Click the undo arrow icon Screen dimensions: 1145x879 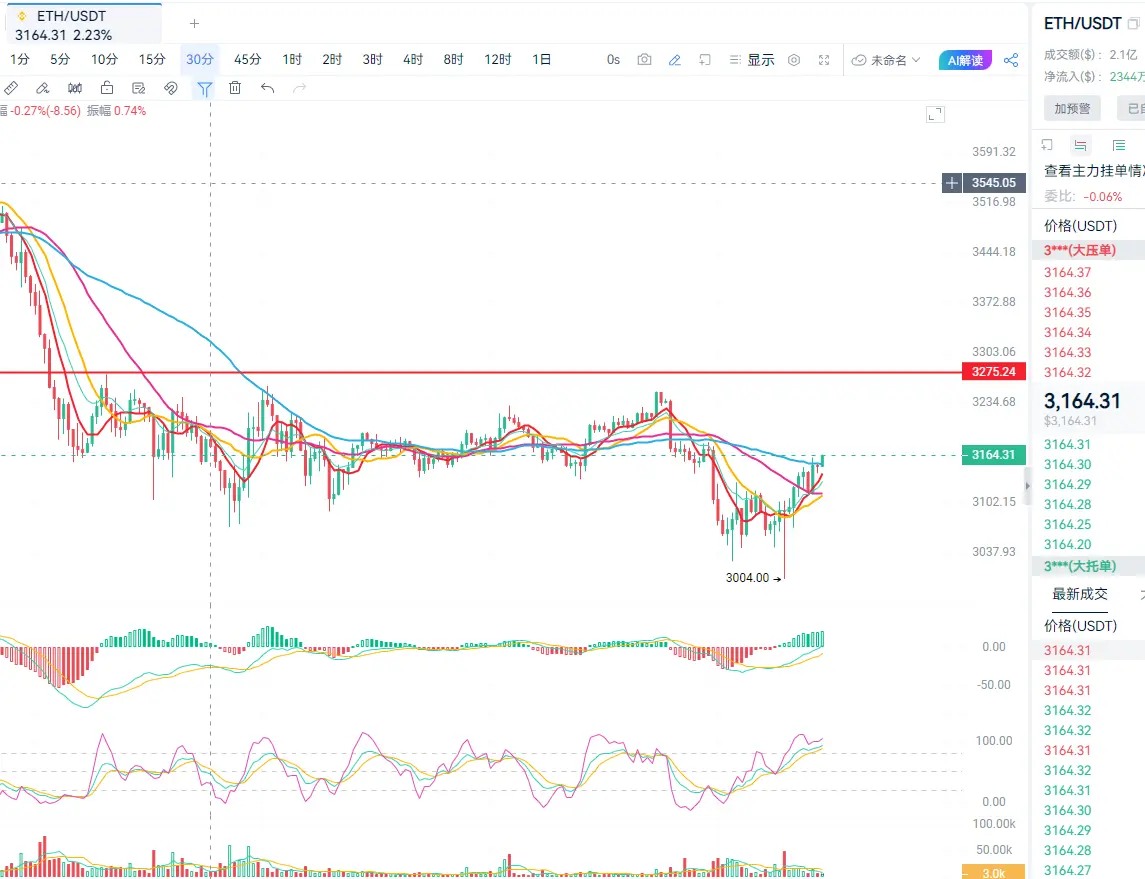tap(267, 88)
